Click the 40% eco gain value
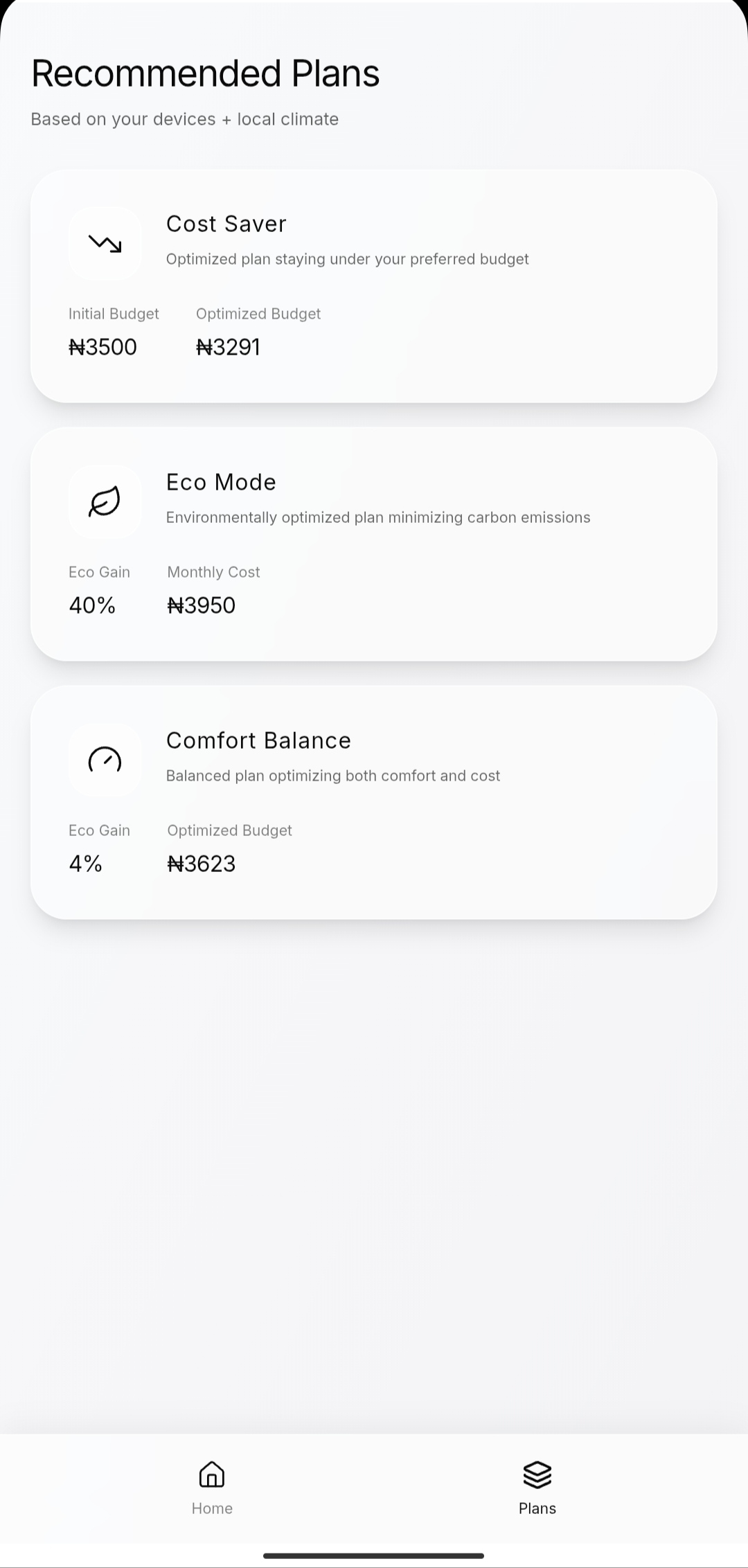Viewport: 748px width, 1568px height. 92,605
